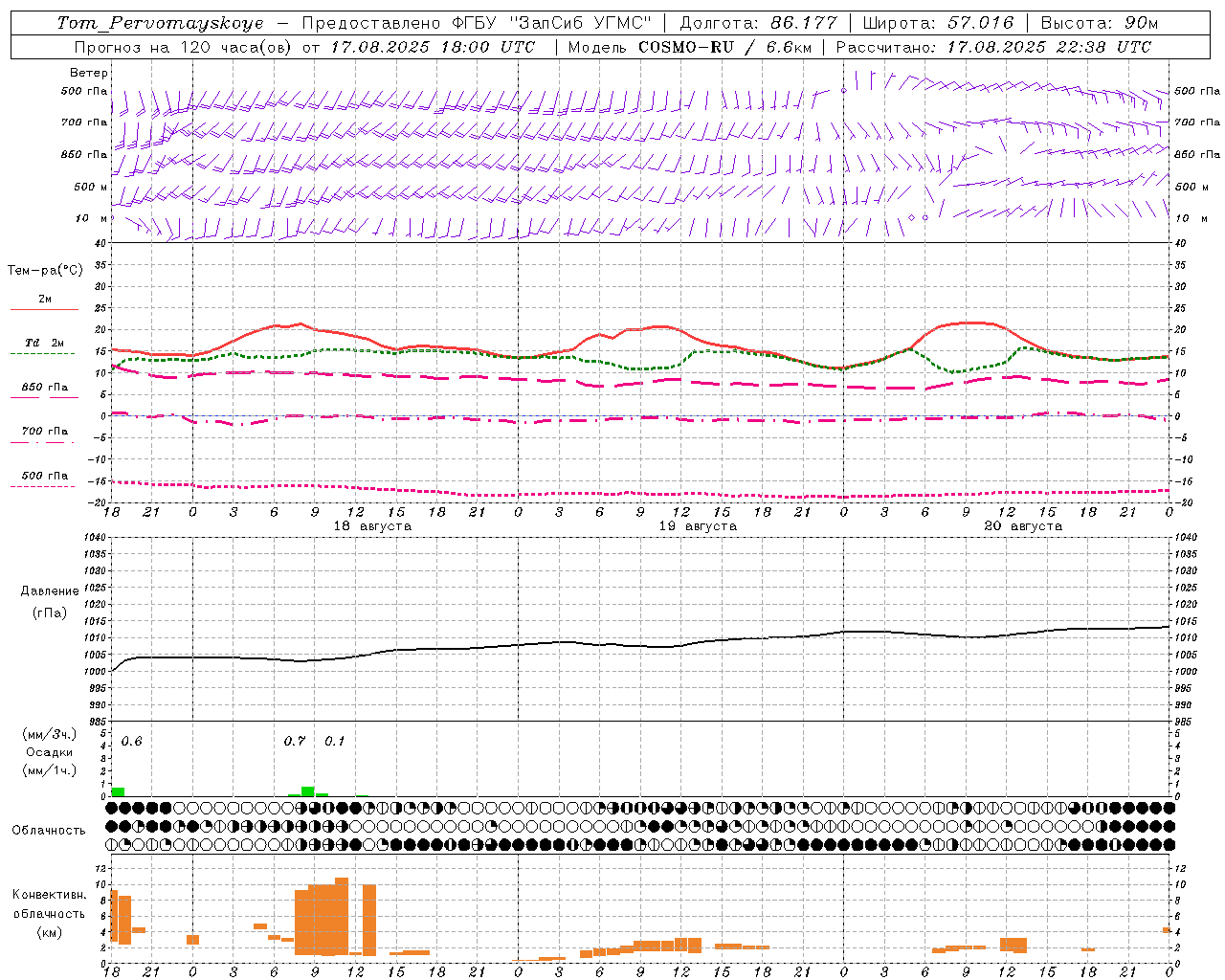Click the Конвективн. label of the convective panel
1225x980 pixels.
pyautogui.click(x=49, y=895)
